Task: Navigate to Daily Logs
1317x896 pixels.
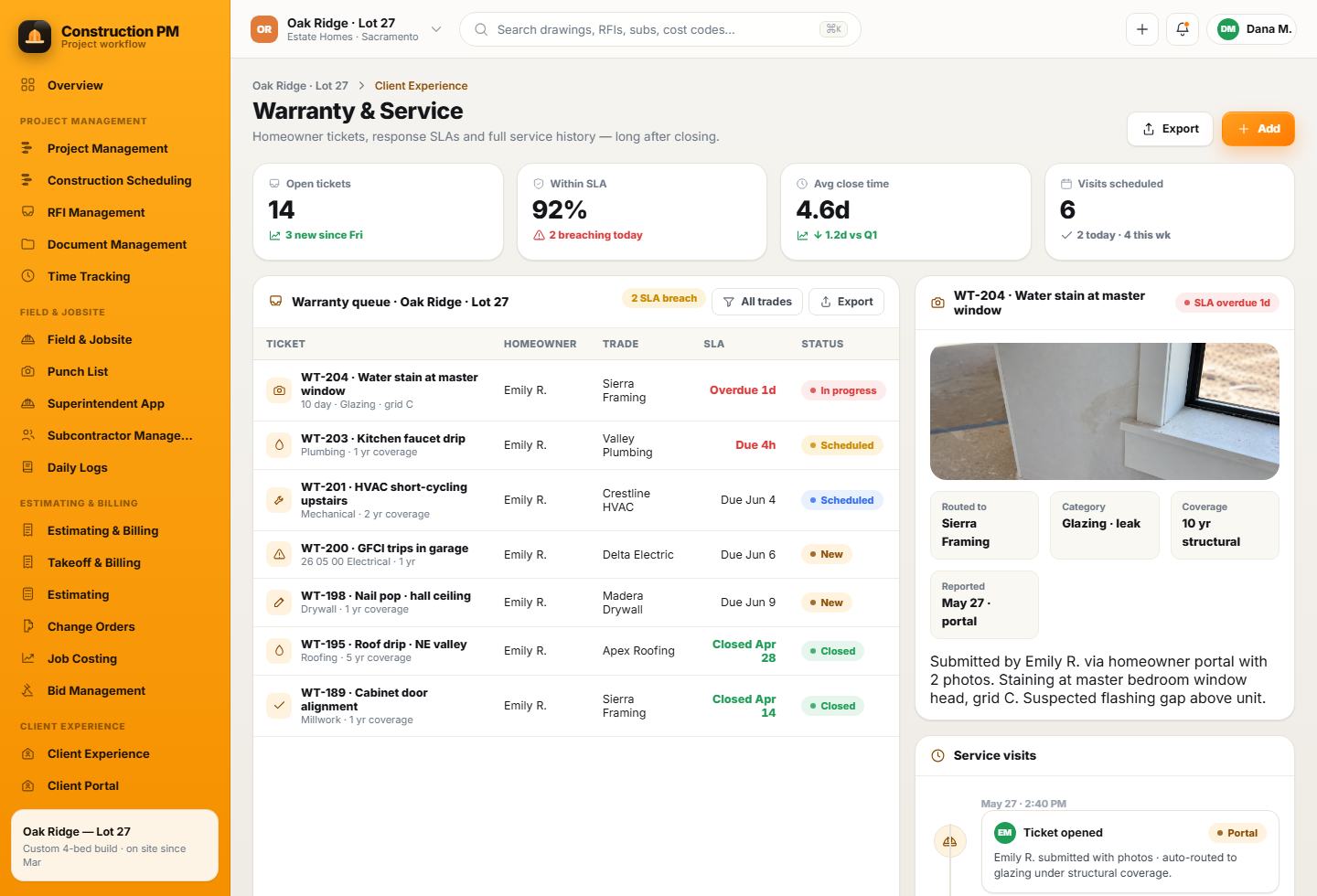Action: coord(115,467)
